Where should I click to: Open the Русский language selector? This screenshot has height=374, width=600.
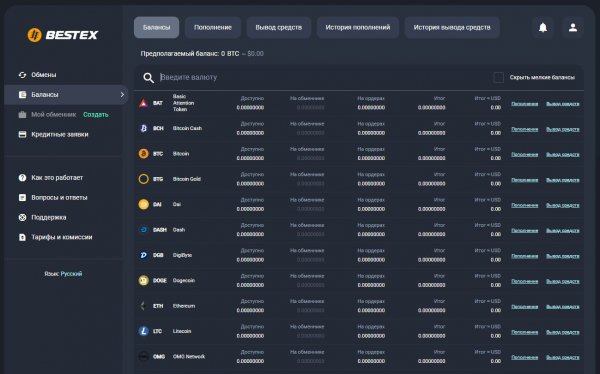click(x=71, y=274)
